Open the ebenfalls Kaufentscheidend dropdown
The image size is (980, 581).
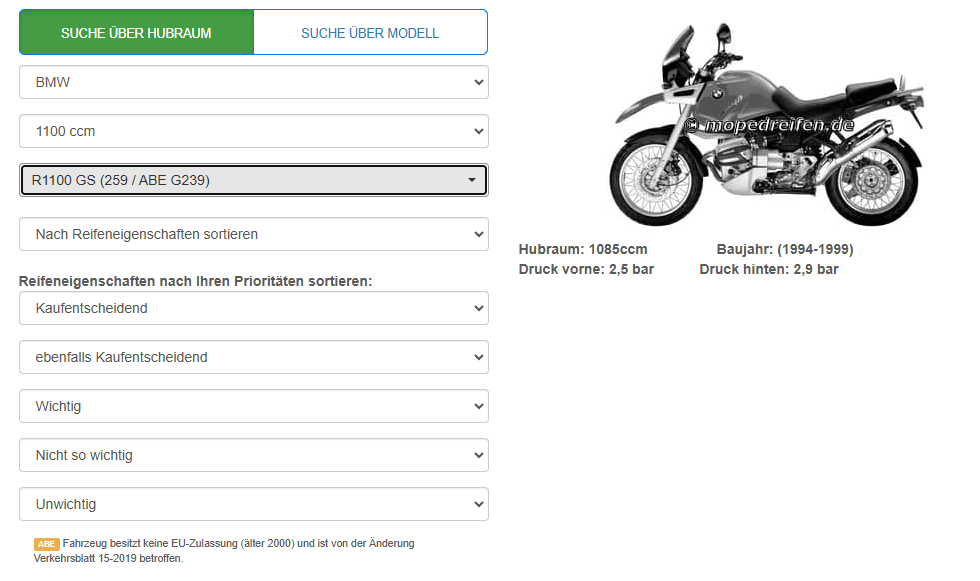[253, 357]
